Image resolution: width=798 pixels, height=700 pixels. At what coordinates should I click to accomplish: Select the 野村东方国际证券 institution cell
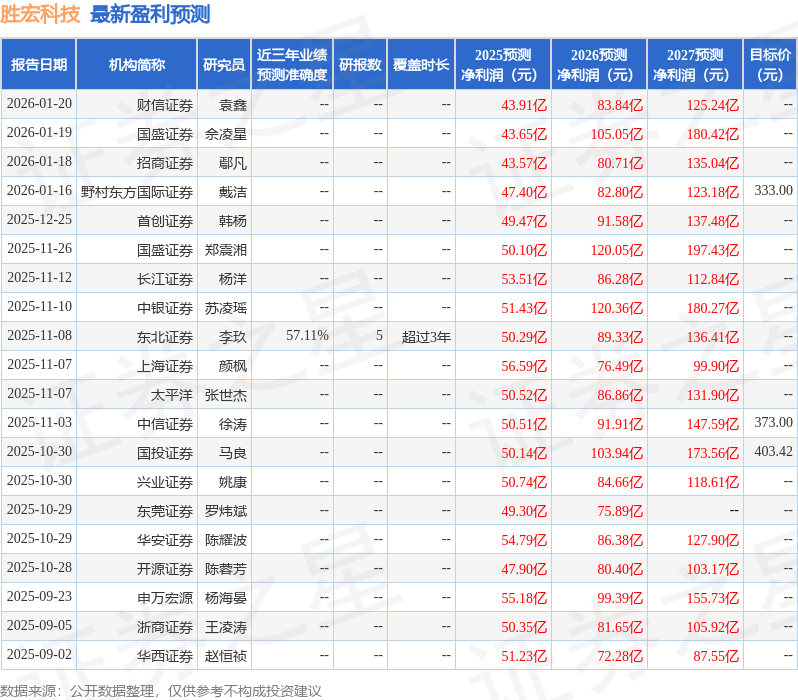click(137, 191)
